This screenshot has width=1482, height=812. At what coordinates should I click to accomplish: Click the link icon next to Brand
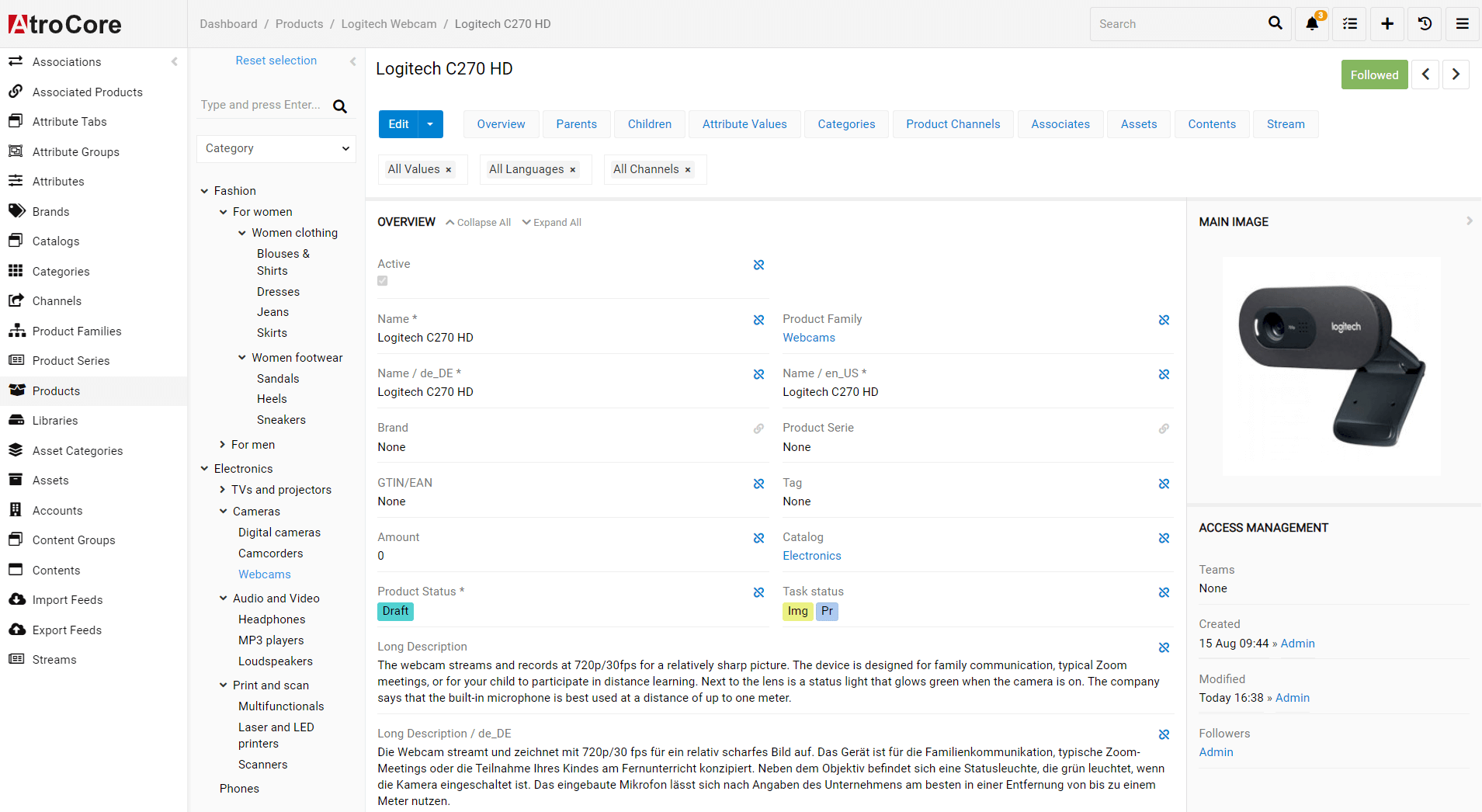click(x=759, y=429)
